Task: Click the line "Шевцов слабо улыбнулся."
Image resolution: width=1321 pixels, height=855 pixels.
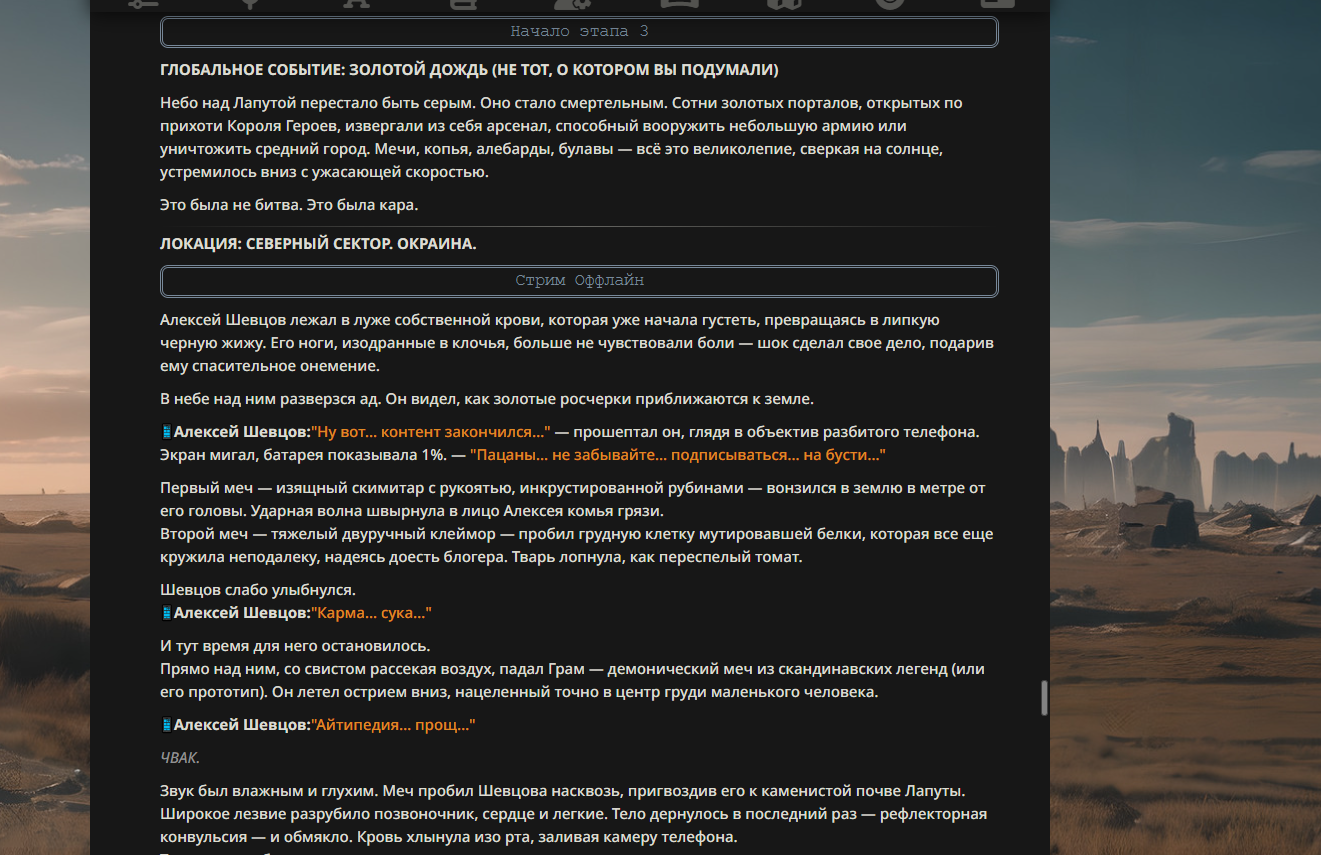Action: point(258,590)
